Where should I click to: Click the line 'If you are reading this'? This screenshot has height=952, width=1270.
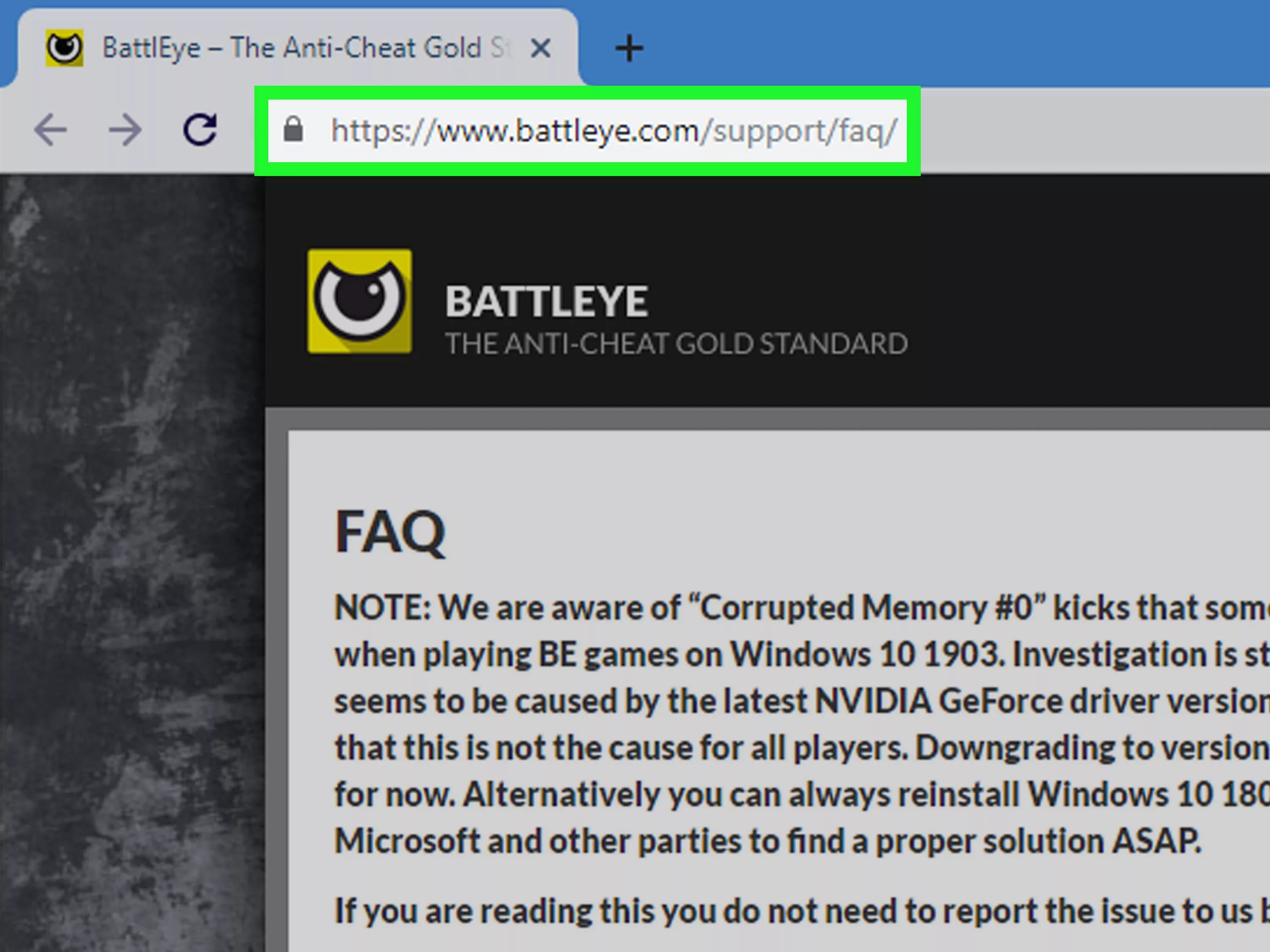coord(802,911)
